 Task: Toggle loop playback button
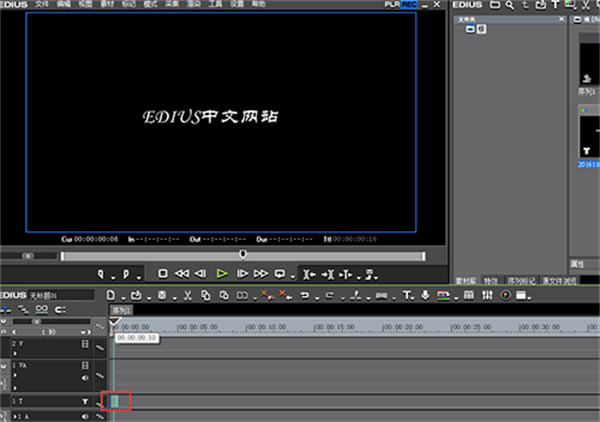pyautogui.click(x=280, y=274)
